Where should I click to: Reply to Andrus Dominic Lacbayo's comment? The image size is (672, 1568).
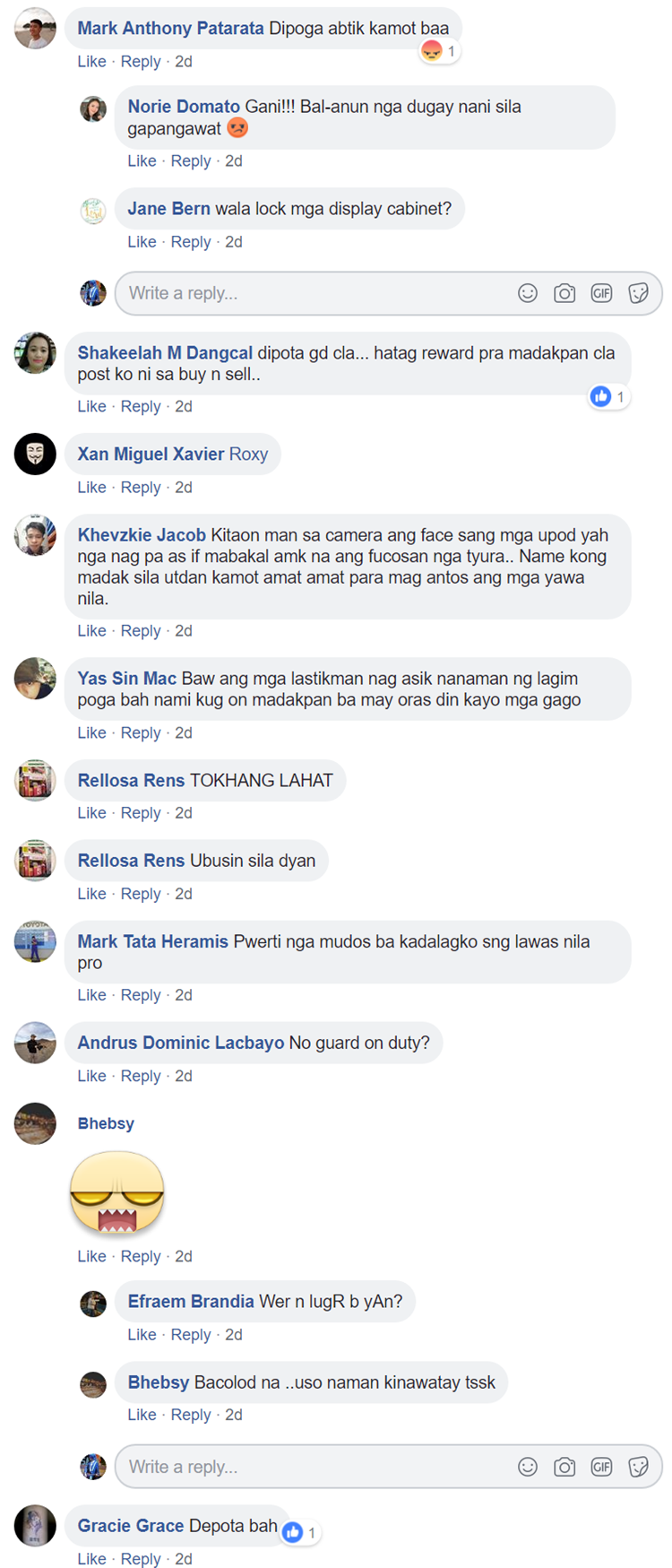(141, 1076)
